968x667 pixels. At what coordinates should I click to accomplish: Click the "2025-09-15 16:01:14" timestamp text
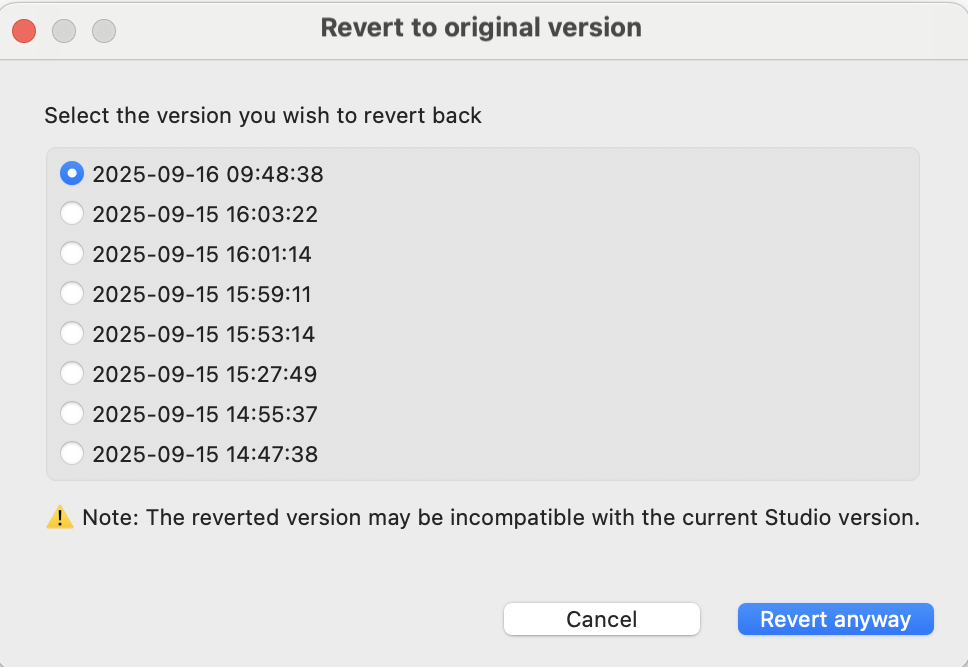pos(202,254)
